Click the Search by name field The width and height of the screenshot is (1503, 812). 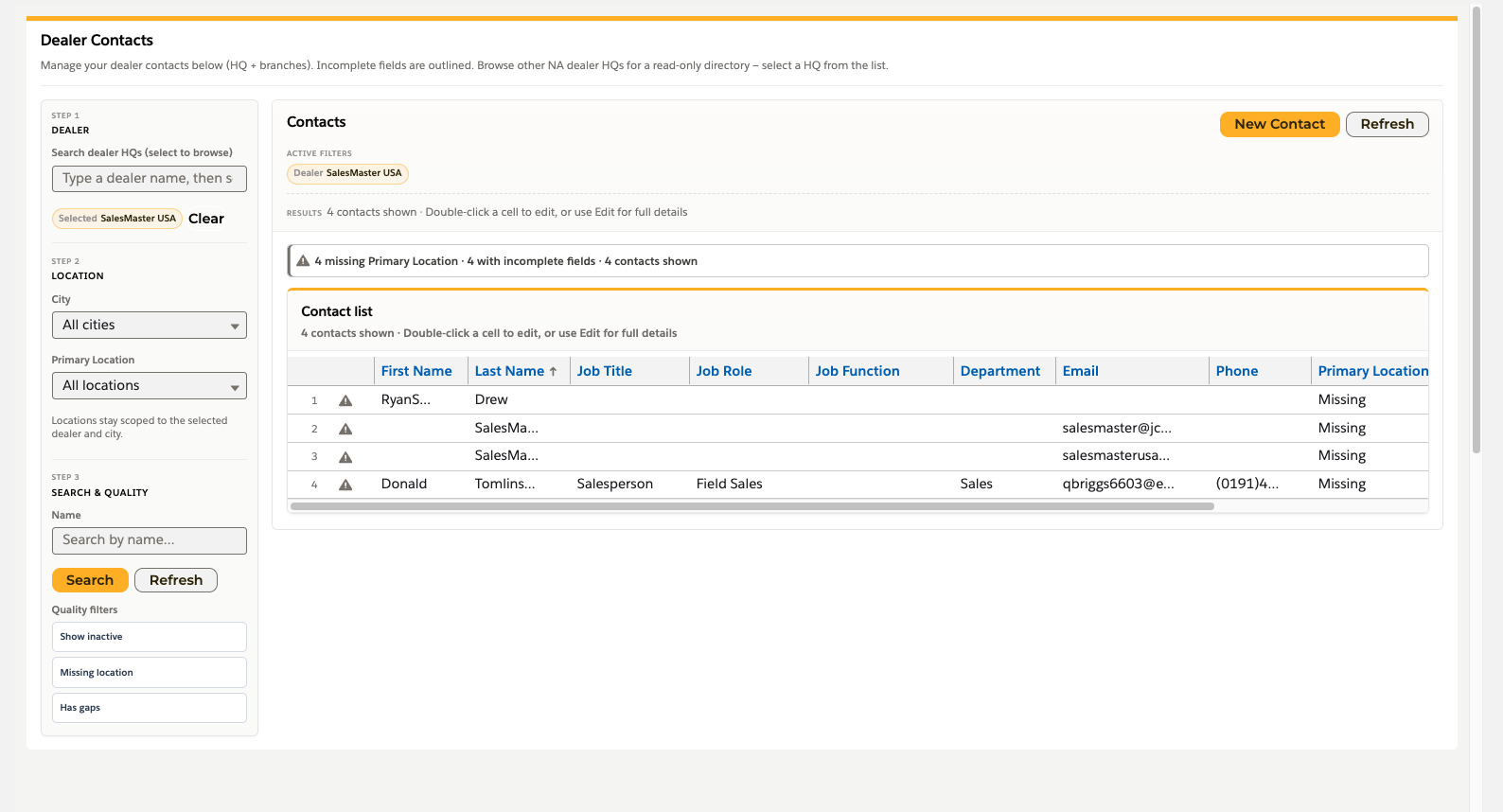150,540
